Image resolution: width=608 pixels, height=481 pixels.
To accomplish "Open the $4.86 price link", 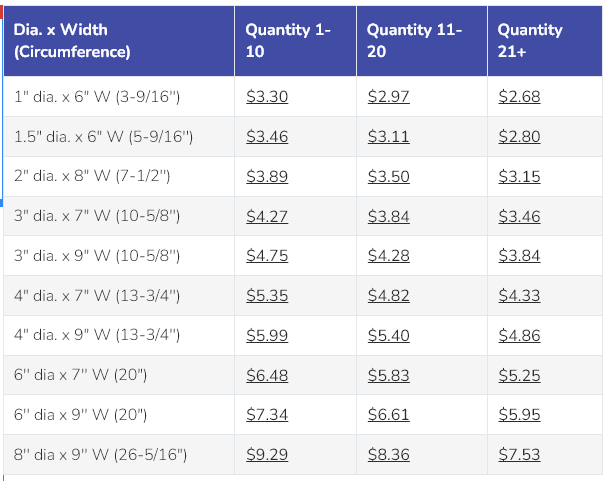I will [x=519, y=335].
